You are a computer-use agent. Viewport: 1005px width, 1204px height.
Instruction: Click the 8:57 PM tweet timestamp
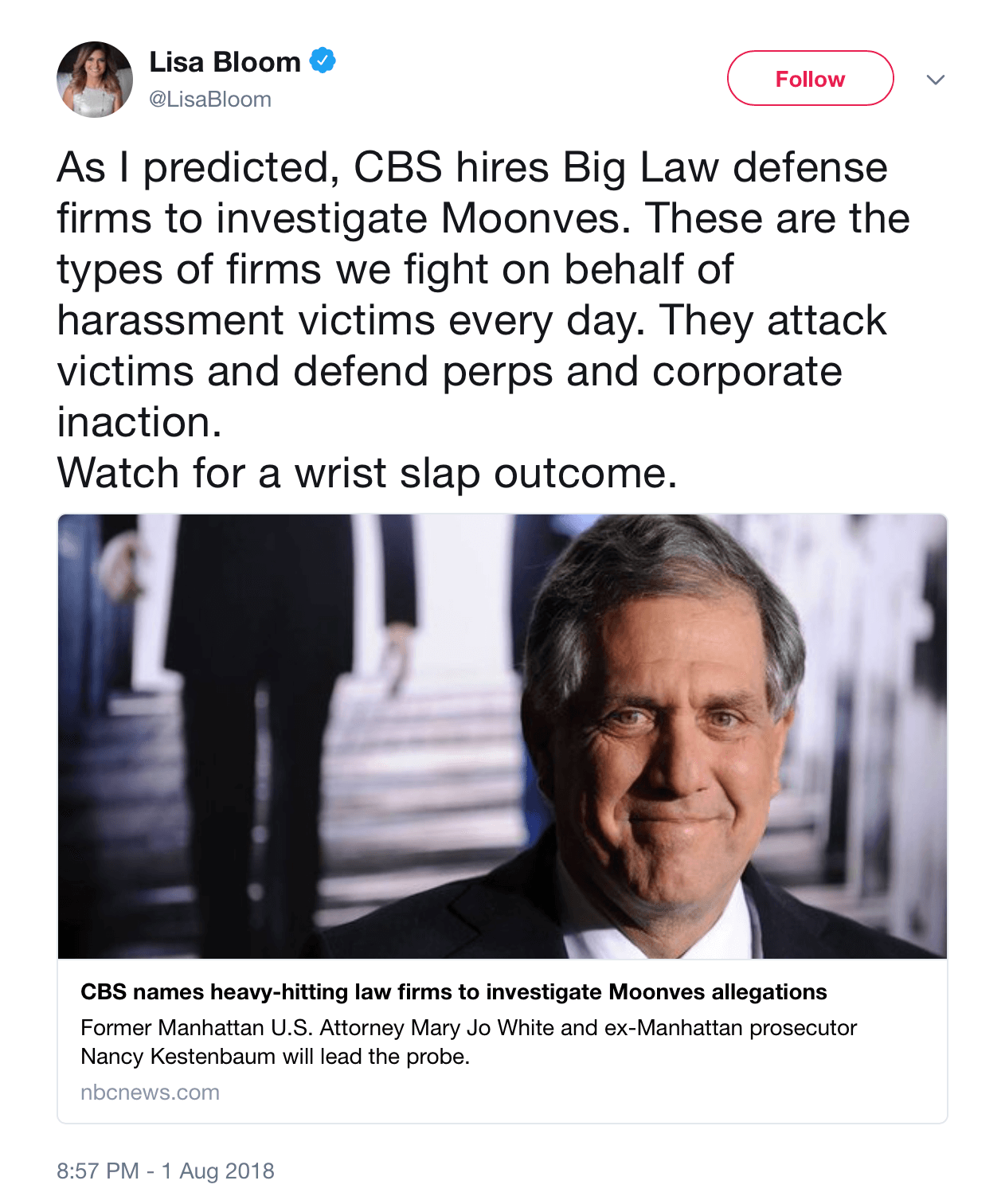97,1171
